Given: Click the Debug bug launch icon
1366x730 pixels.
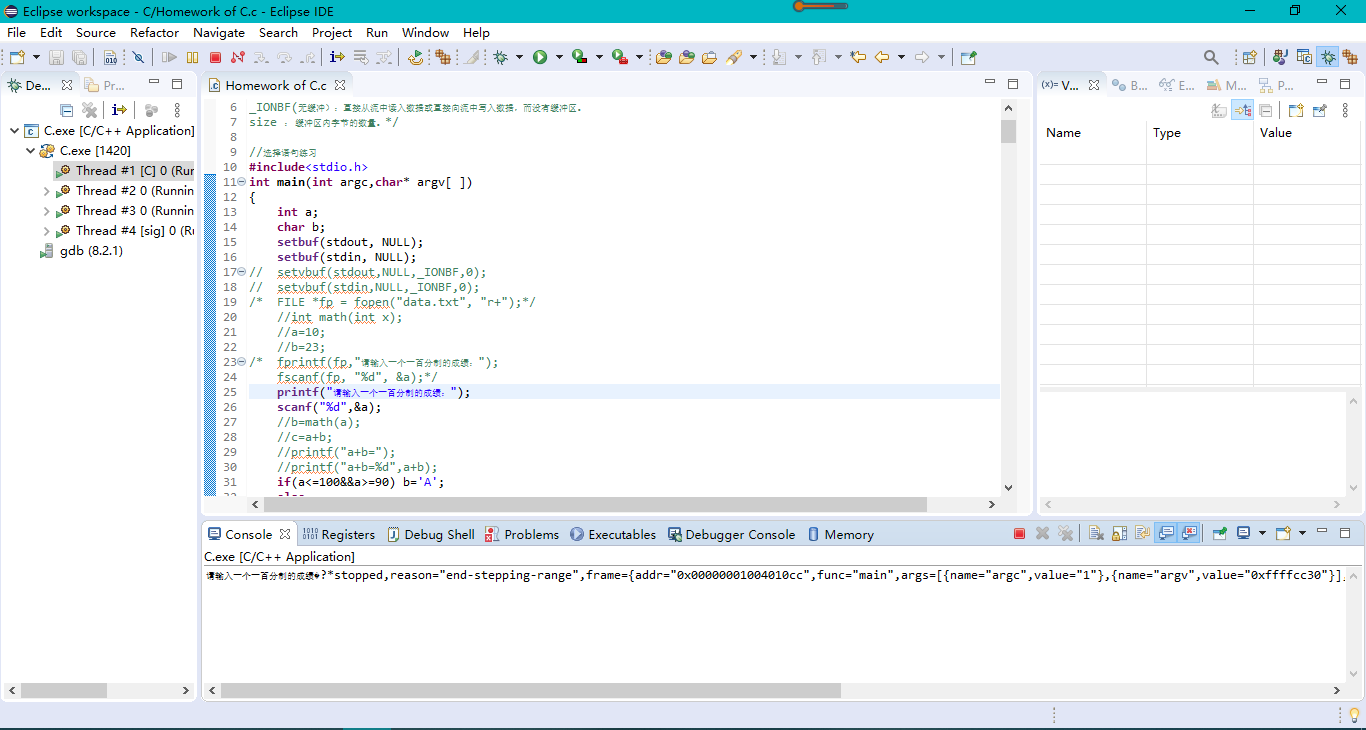Looking at the screenshot, I should click(x=500, y=57).
